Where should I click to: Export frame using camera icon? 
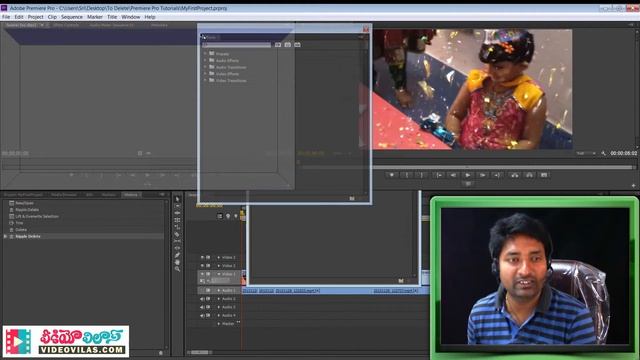544,175
